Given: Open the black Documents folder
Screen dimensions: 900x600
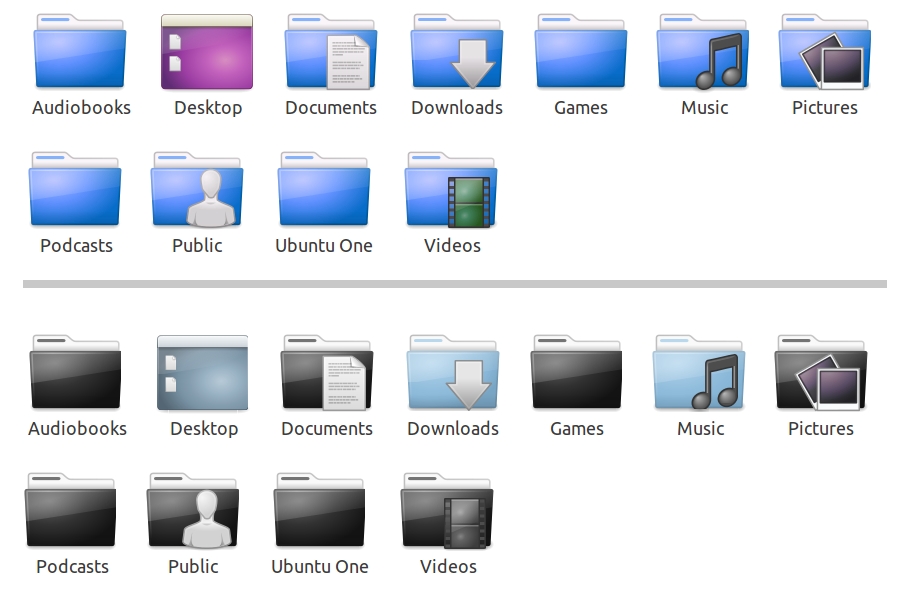Looking at the screenshot, I should click(327, 373).
